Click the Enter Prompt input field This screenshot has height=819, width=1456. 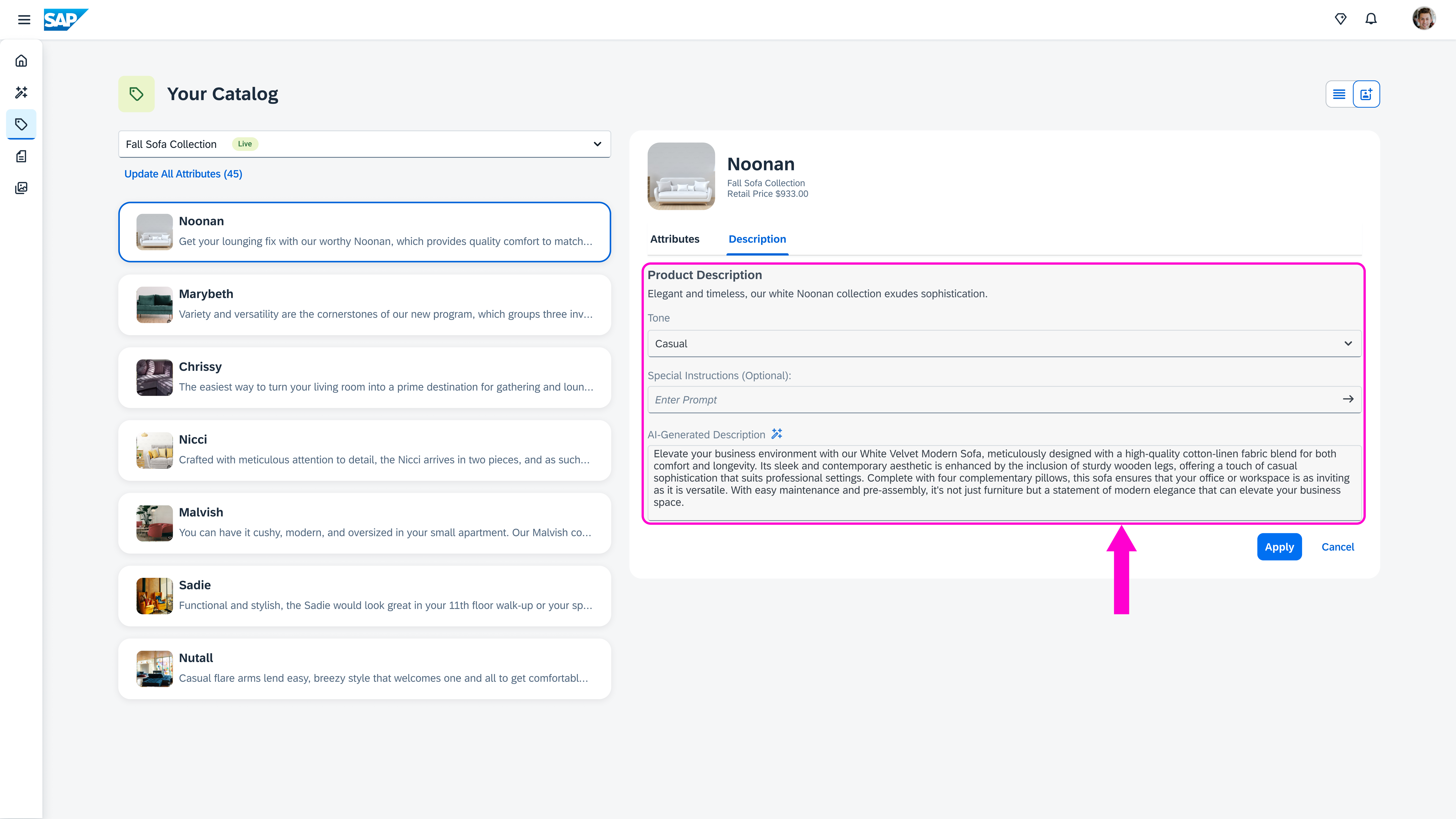pos(995,400)
